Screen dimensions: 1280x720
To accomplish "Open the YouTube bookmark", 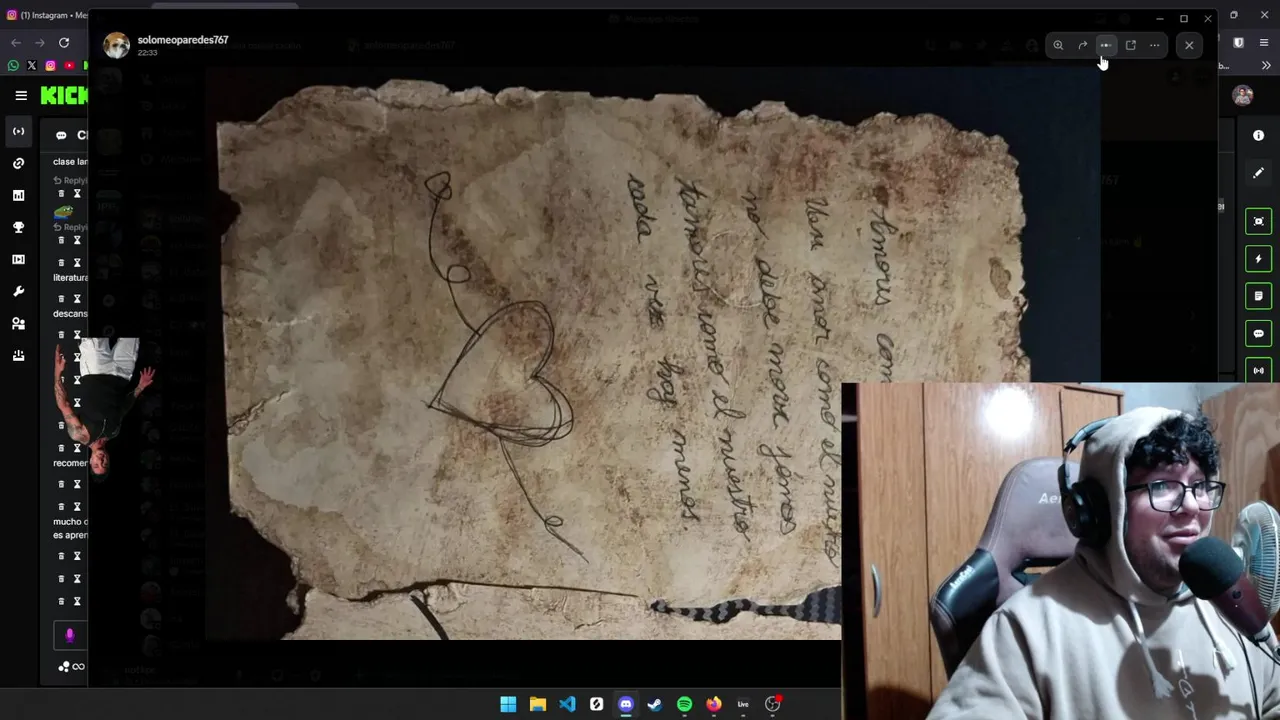I will 69,66.
